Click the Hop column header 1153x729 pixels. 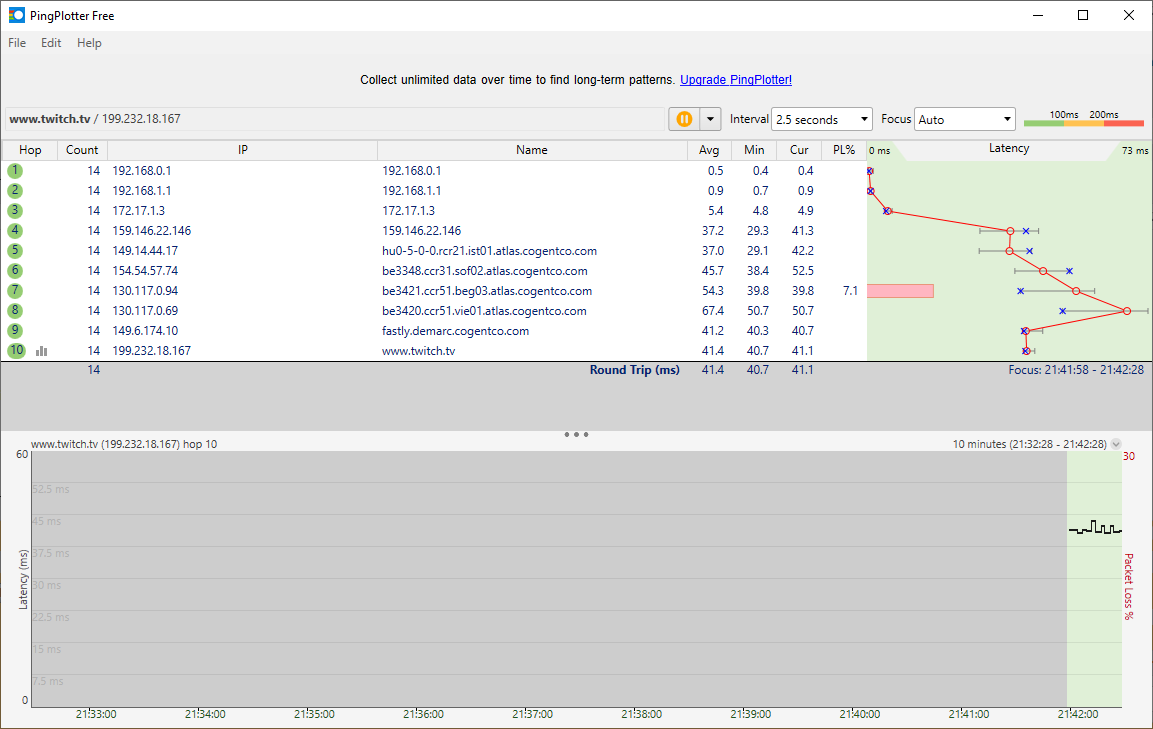pyautogui.click(x=30, y=150)
